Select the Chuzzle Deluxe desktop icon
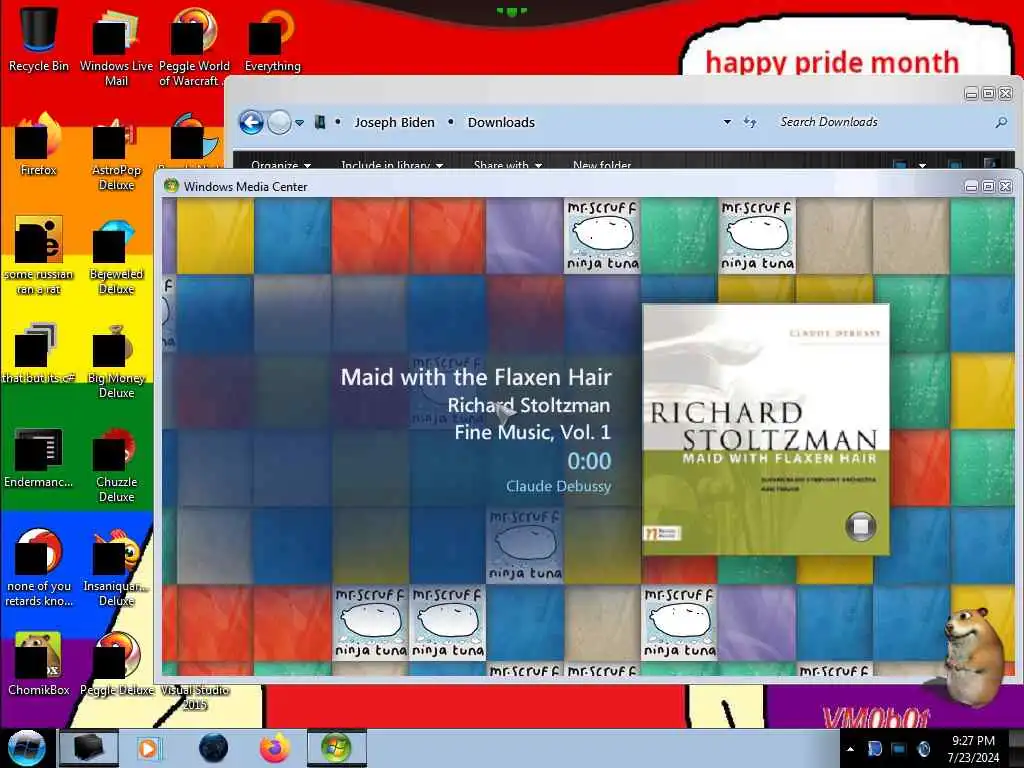 point(116,464)
